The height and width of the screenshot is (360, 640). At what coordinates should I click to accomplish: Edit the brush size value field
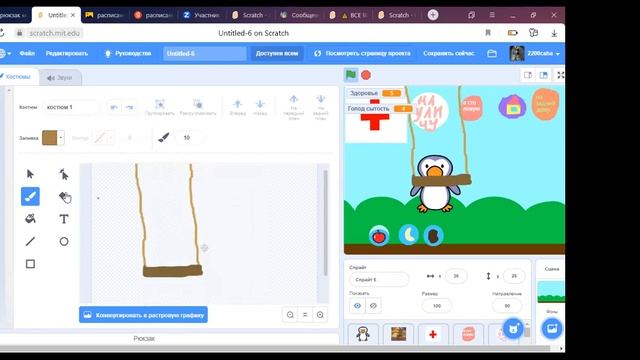189,138
